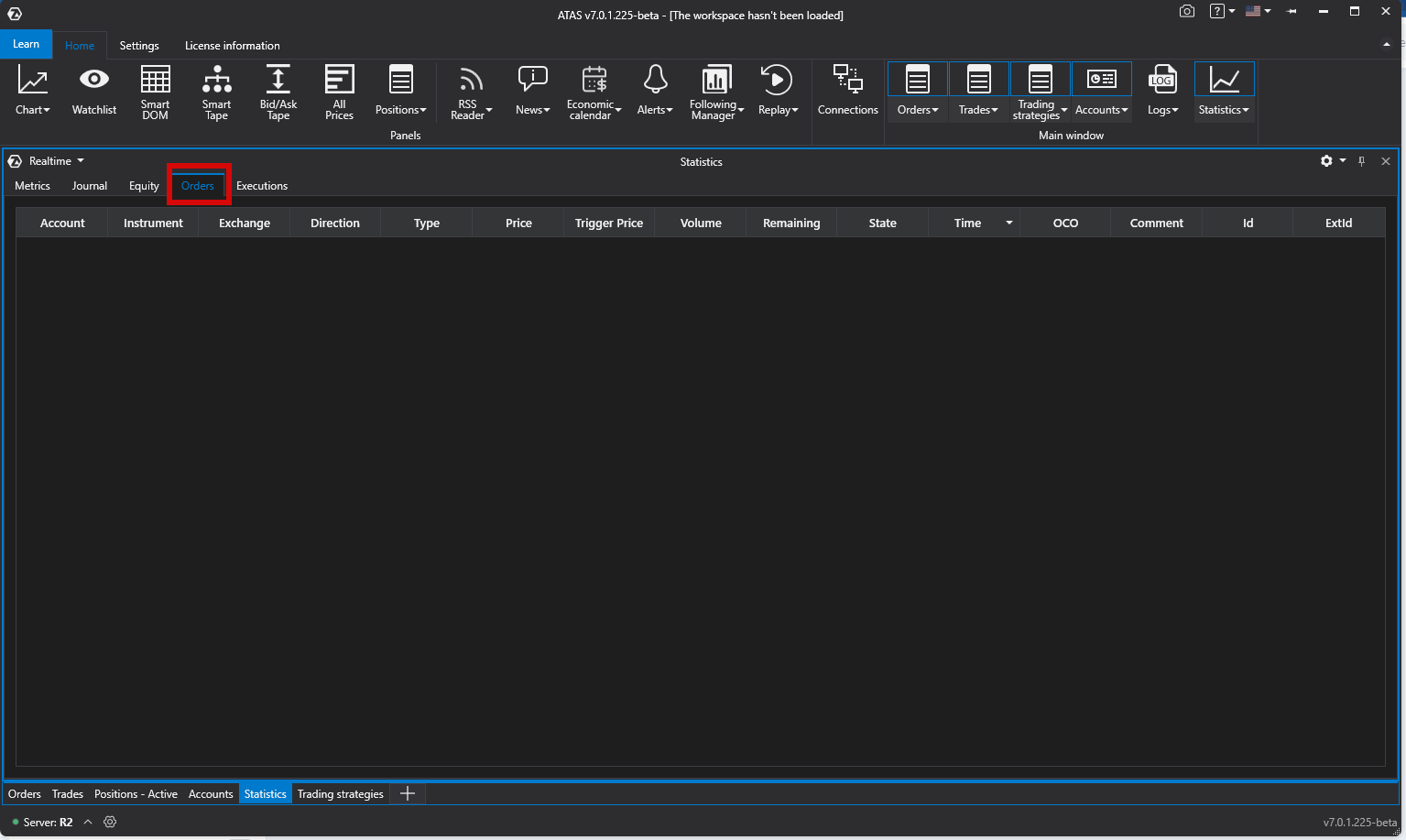
Task: Expand the RSS Reader dropdown arrow
Action: point(489,111)
